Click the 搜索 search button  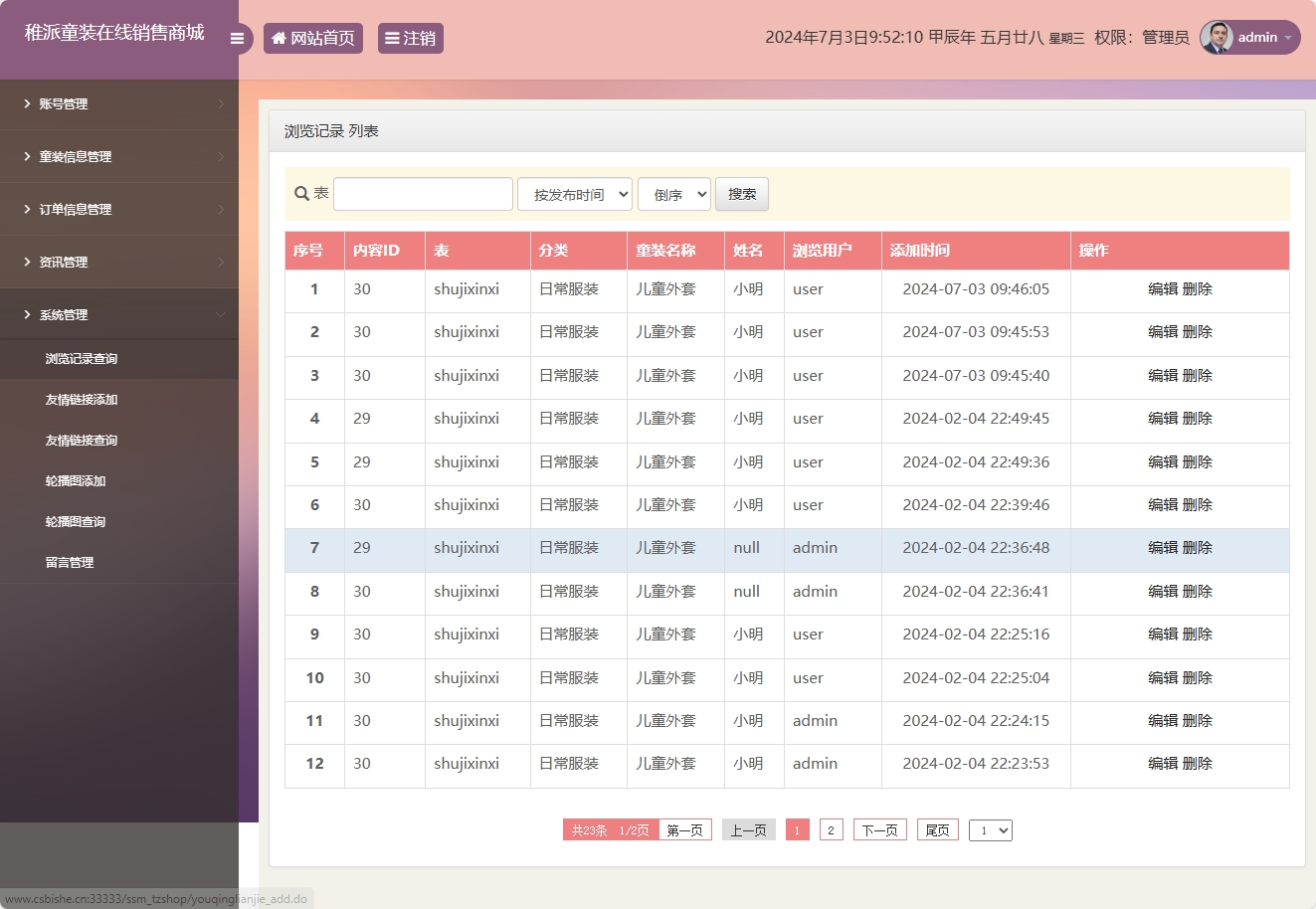(x=741, y=193)
